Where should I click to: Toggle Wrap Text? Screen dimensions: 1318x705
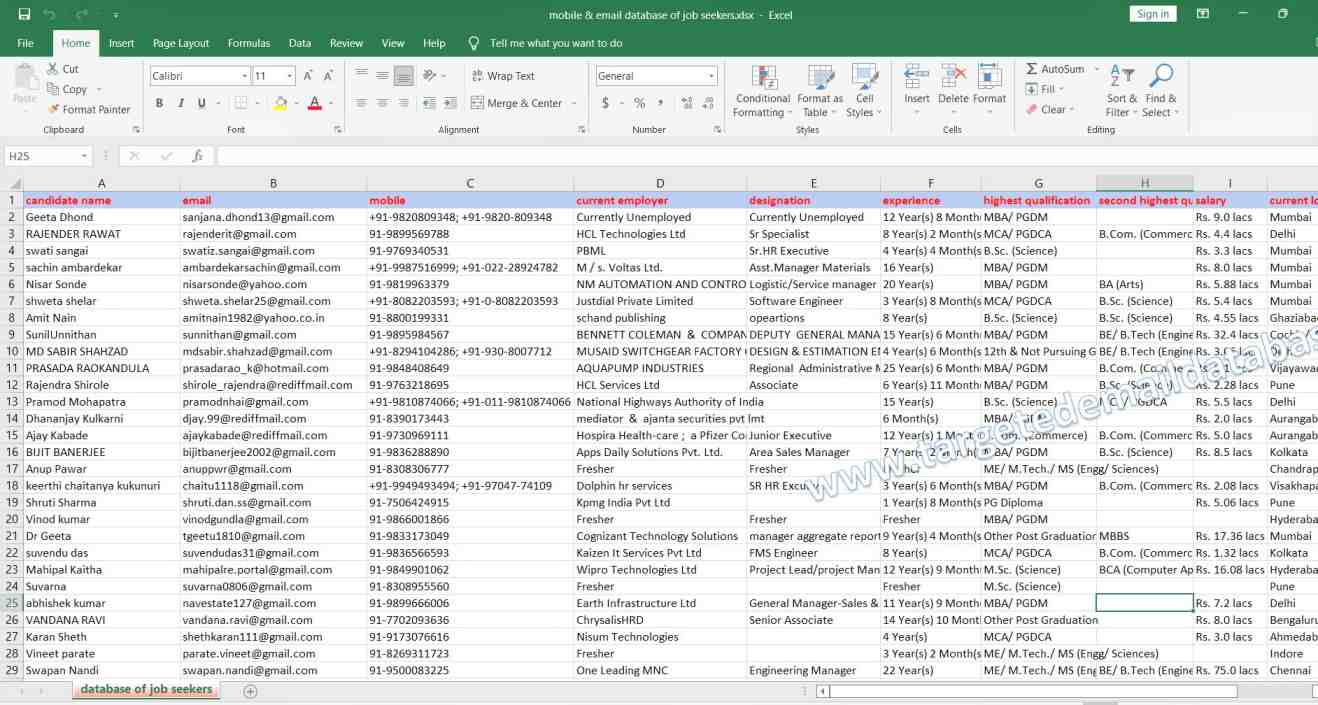[502, 76]
